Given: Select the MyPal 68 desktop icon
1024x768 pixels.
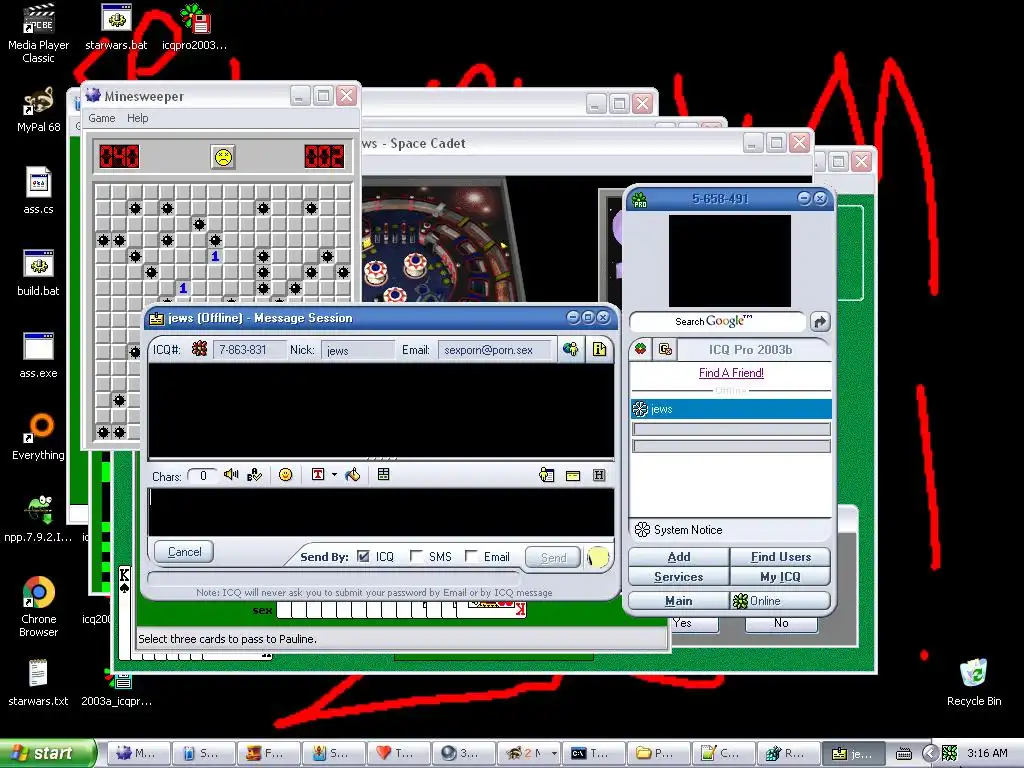Looking at the screenshot, I should [39, 111].
